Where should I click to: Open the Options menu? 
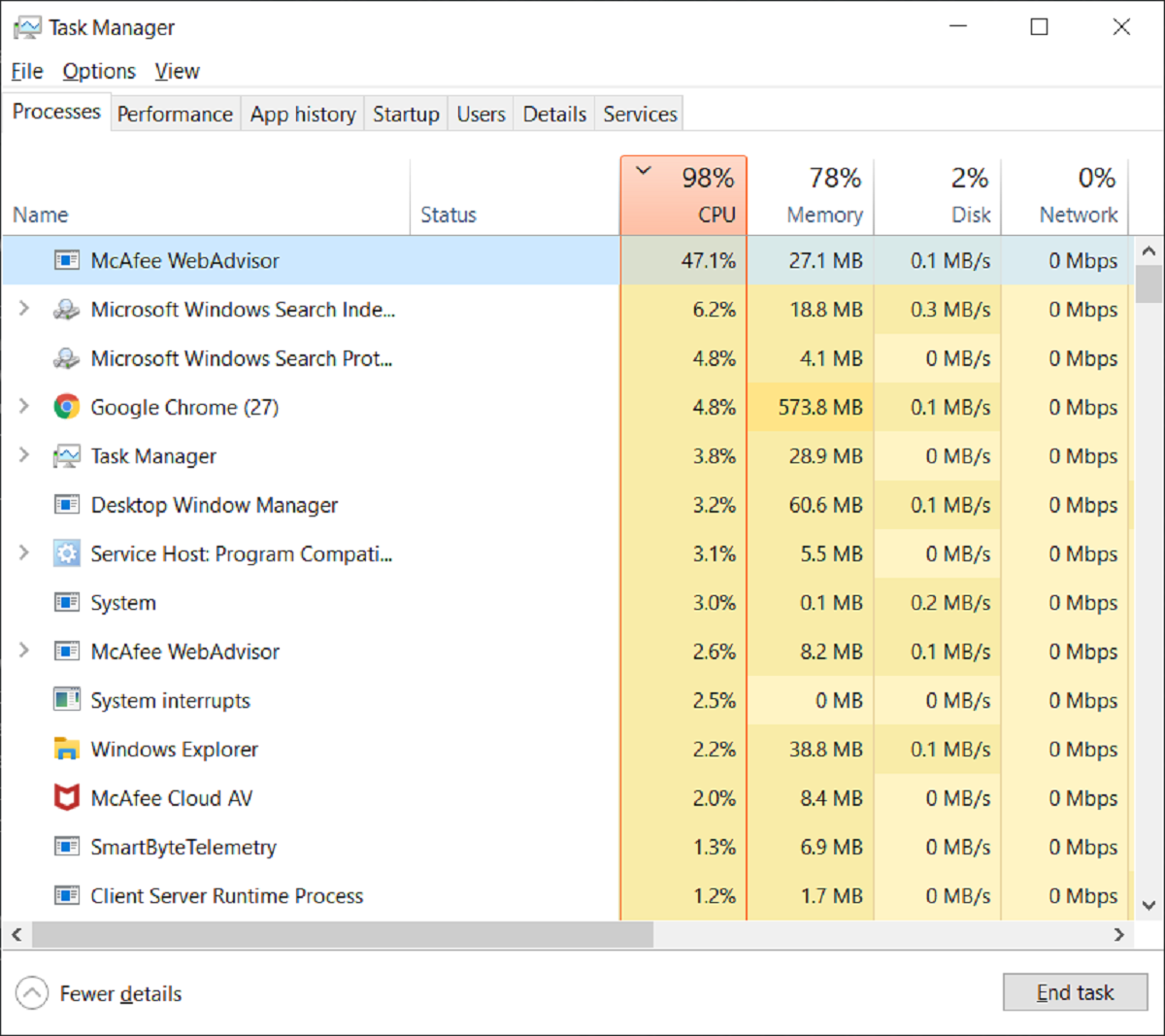point(99,72)
